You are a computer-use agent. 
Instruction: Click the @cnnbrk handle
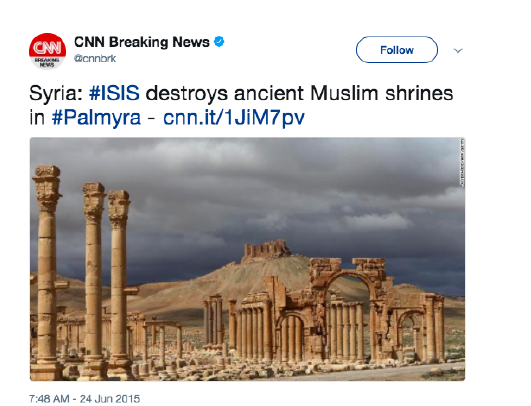click(x=95, y=58)
